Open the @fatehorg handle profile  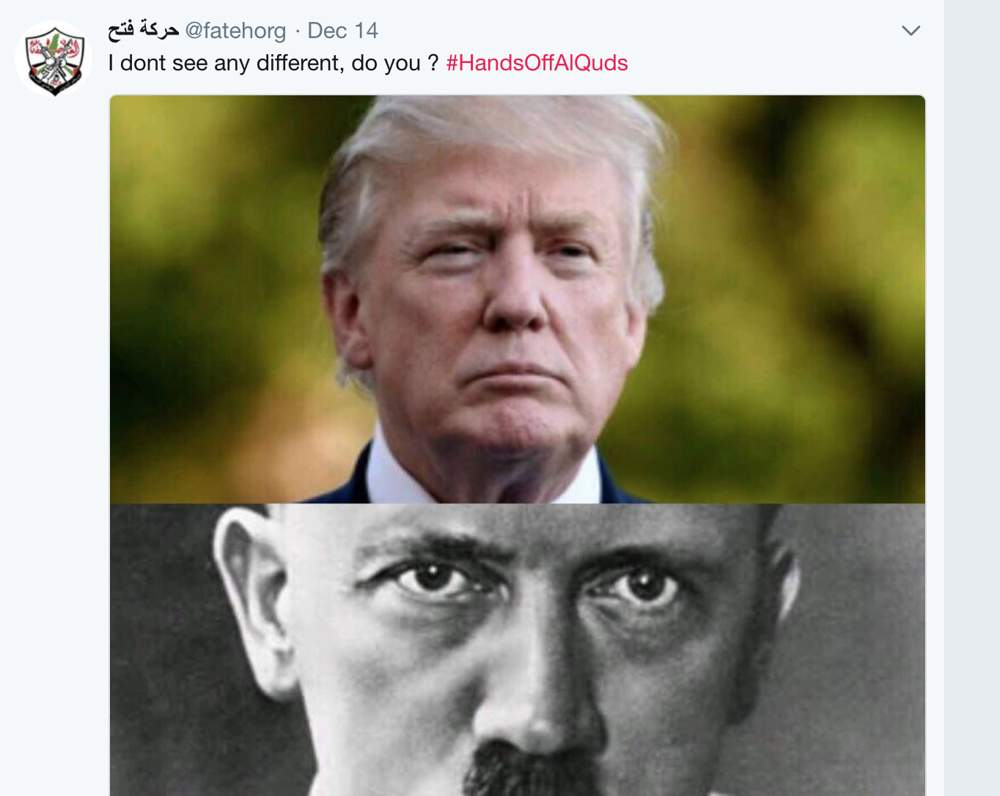click(235, 31)
